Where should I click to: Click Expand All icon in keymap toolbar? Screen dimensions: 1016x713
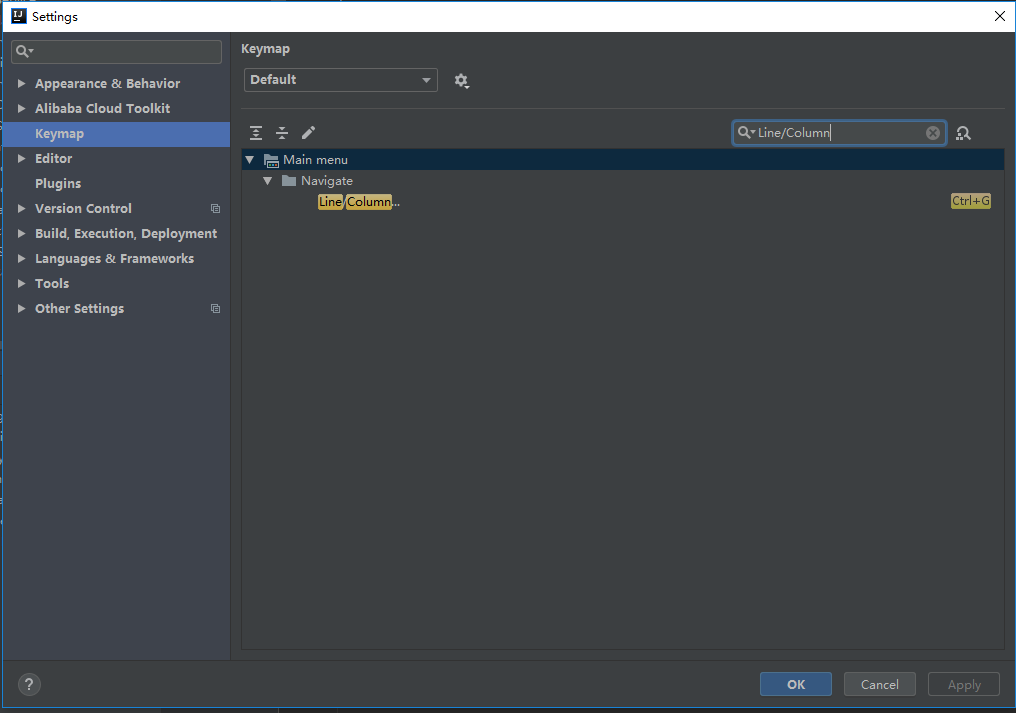tap(256, 133)
